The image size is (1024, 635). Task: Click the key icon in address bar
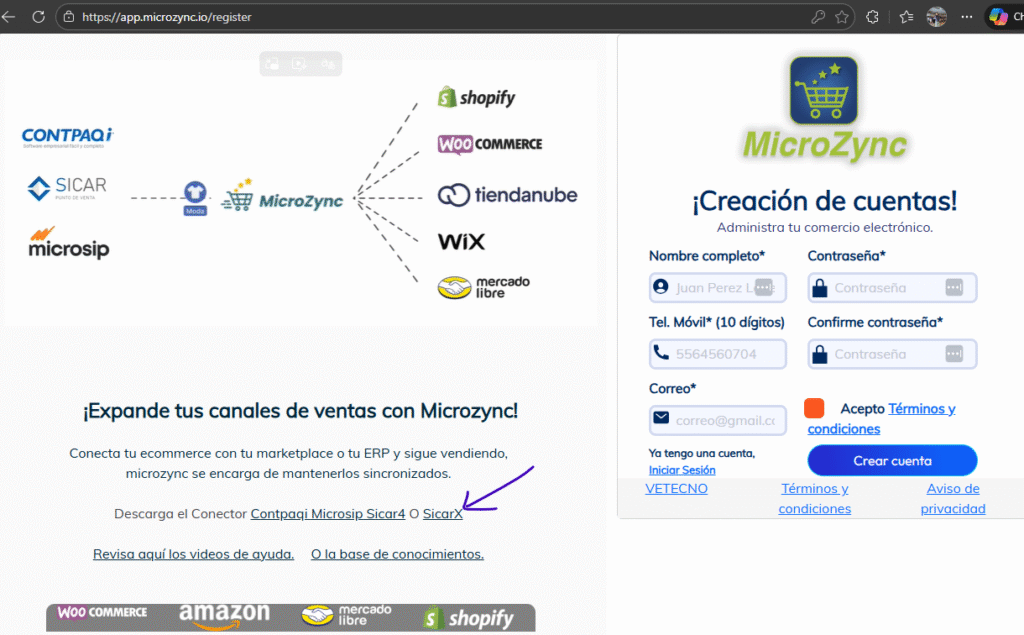[817, 17]
